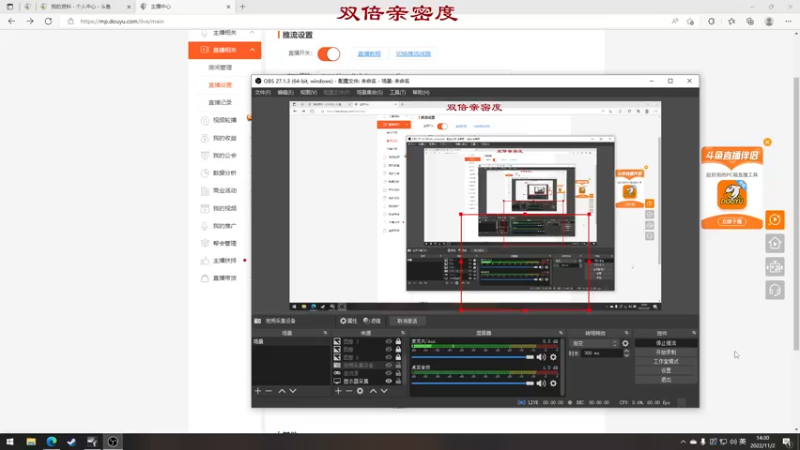The image size is (800, 450).
Task: Adjust 桌面音频 volume slider
Action: coord(472,383)
